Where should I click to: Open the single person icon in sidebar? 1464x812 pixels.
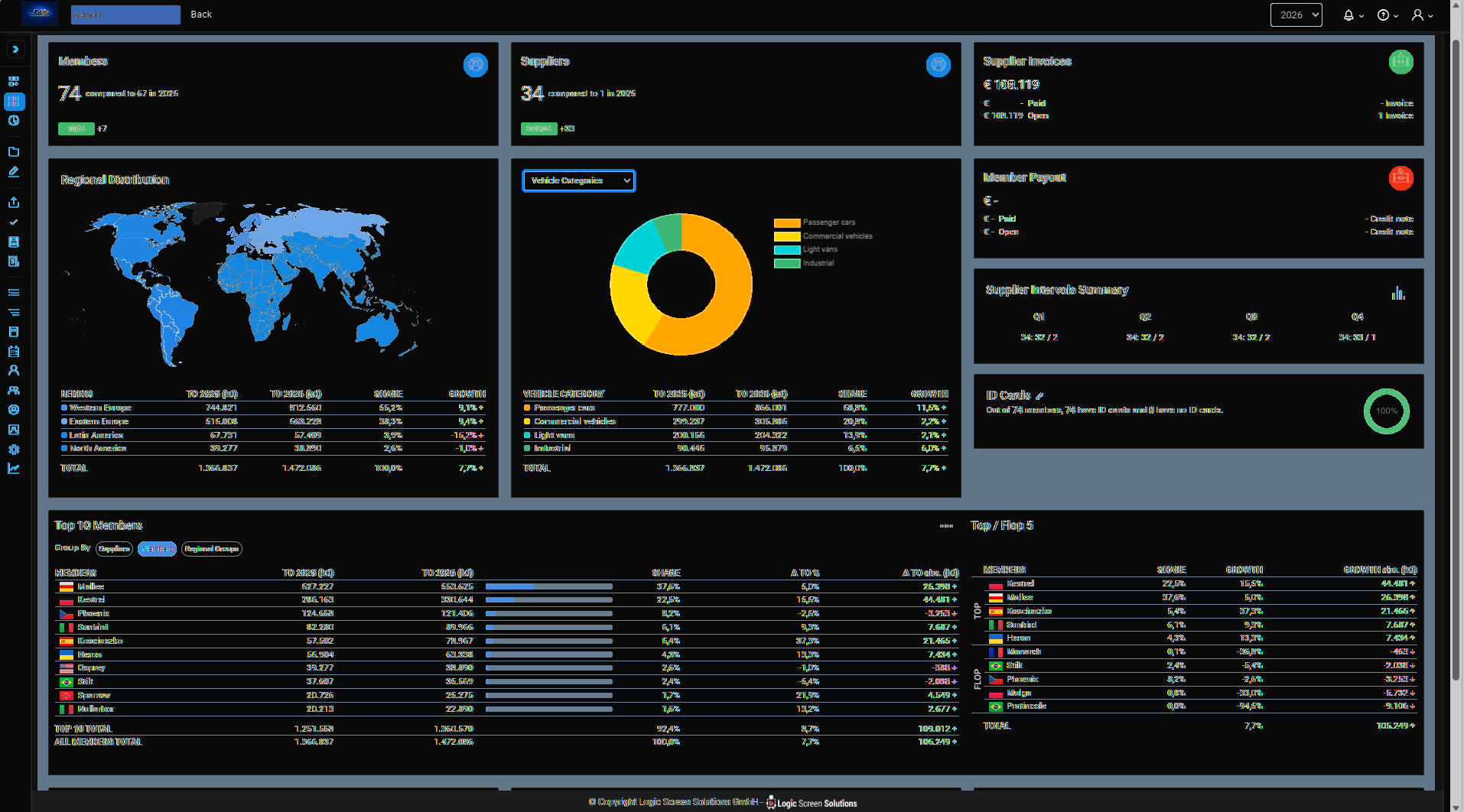point(14,371)
